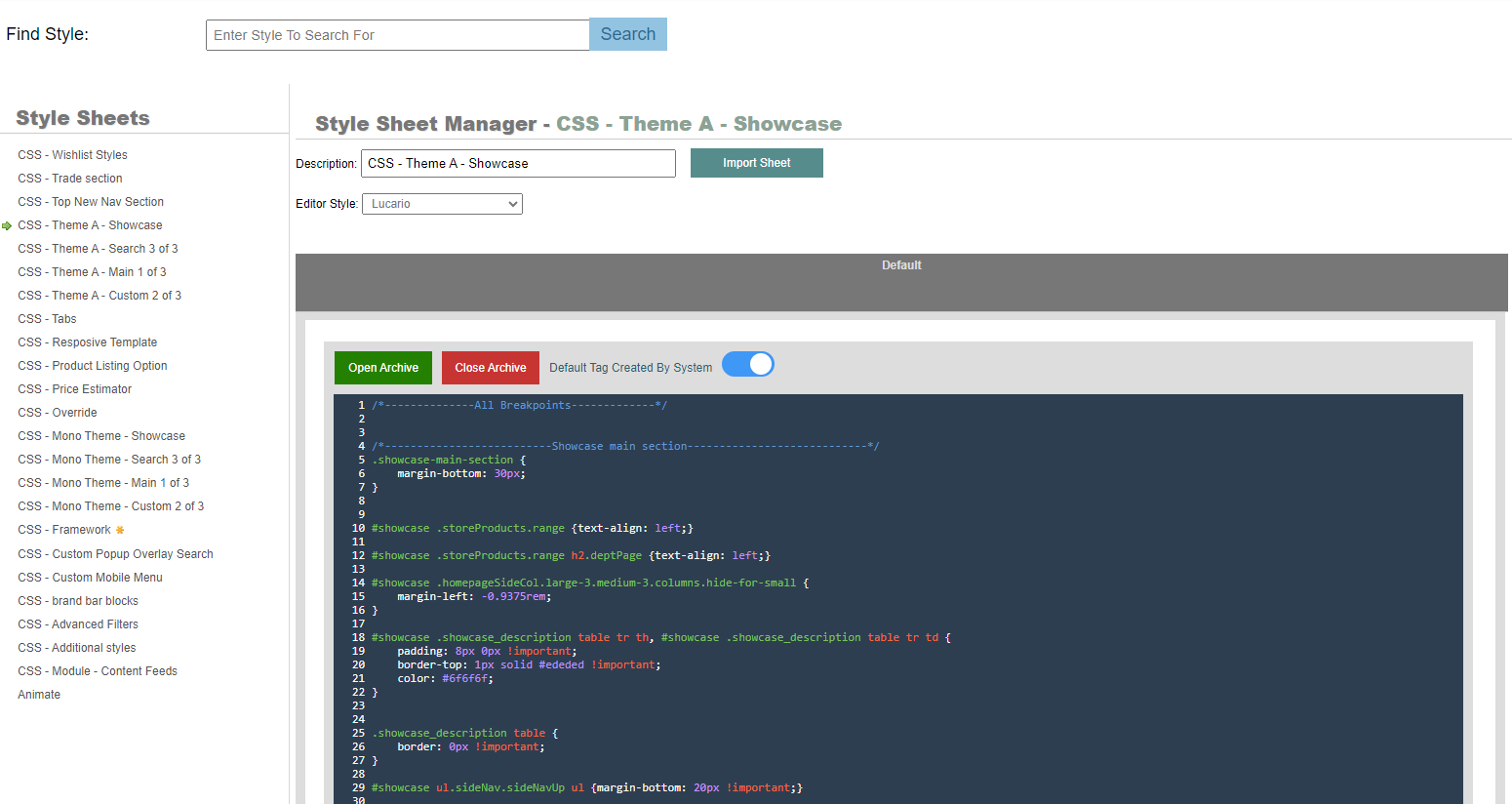Open CSS - Price Estimator stylesheet
The width and height of the screenshot is (1512, 804).
[x=74, y=389]
